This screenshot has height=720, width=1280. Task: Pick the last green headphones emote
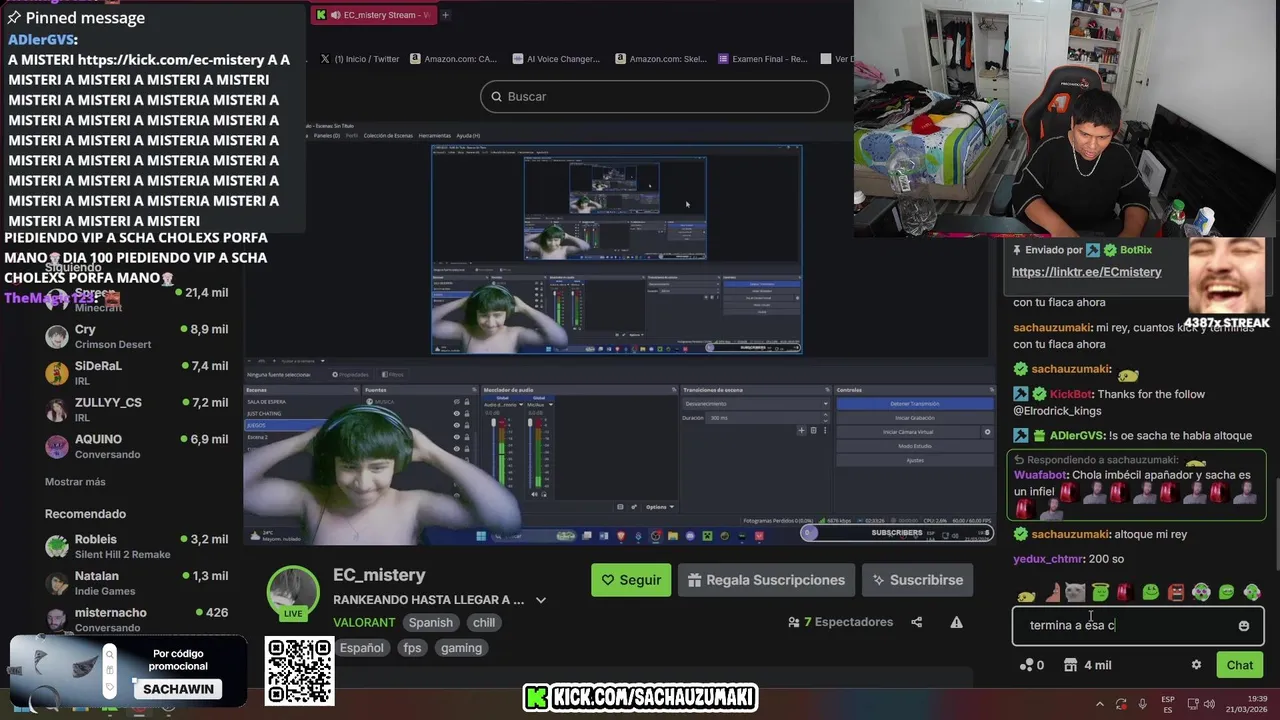tap(1252, 592)
